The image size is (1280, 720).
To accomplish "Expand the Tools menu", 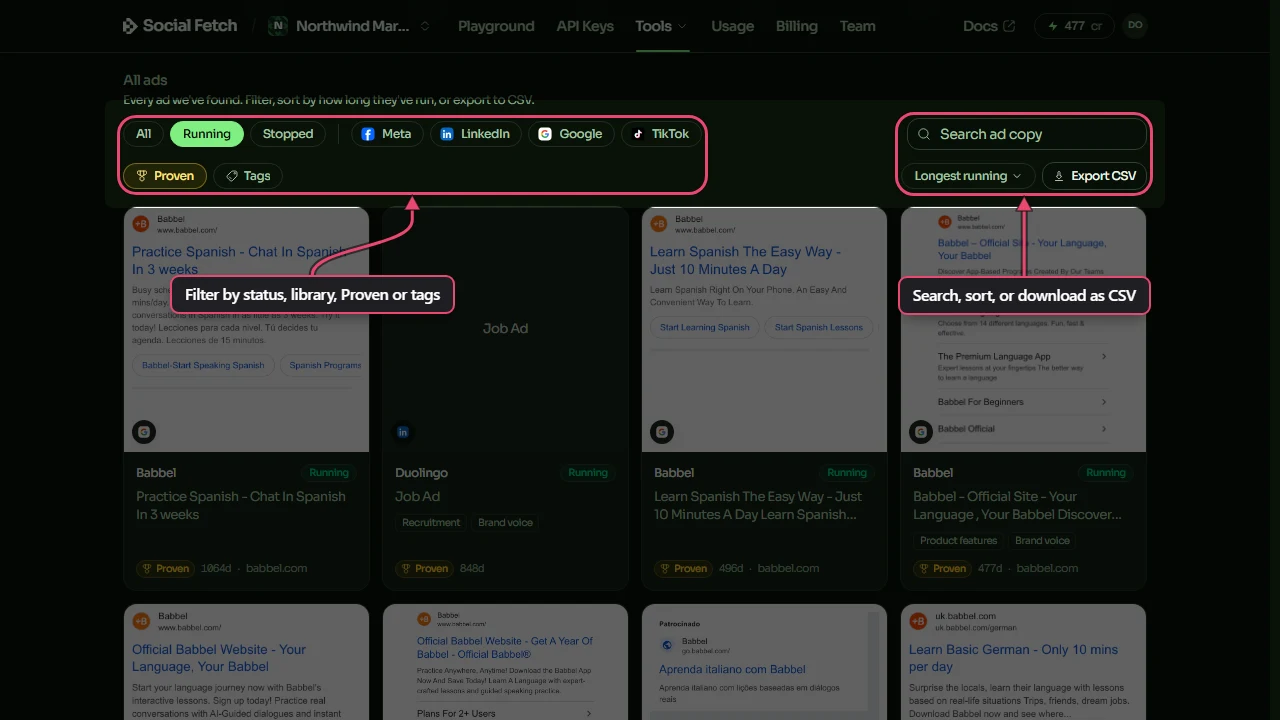I will pos(662,26).
